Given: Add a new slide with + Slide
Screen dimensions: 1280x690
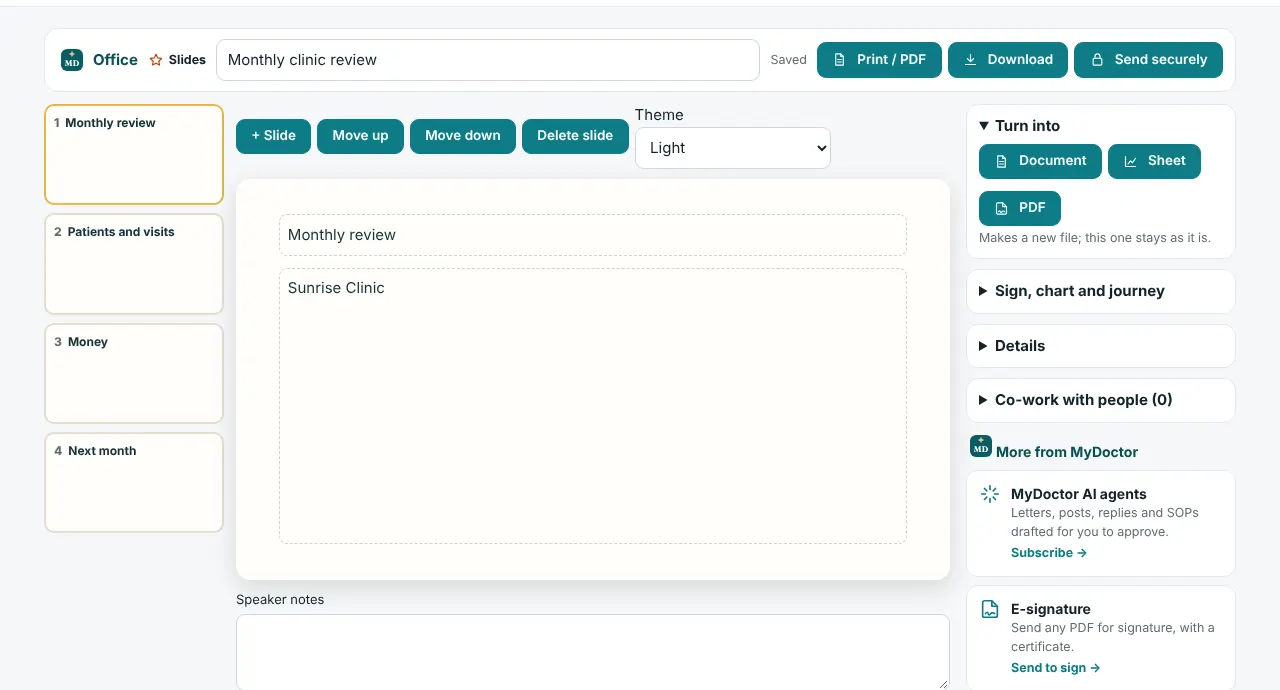Looking at the screenshot, I should [274, 136].
